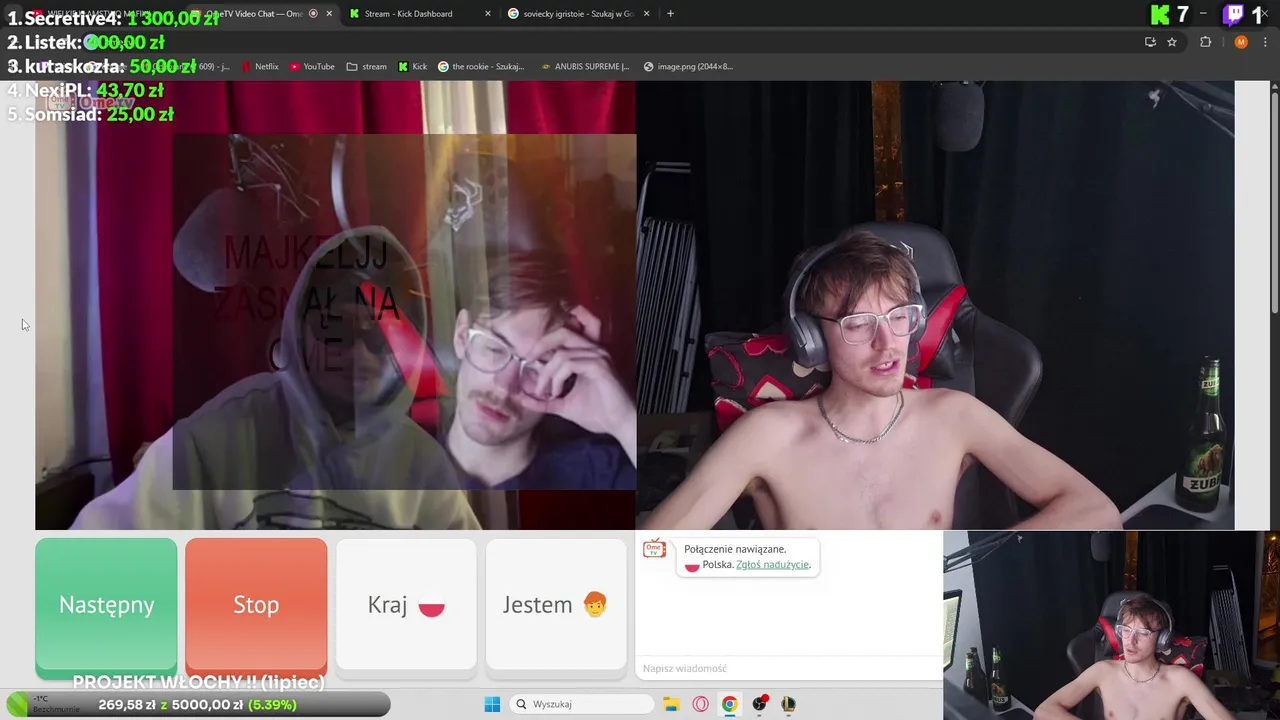Click the Polish flag in the connection notice

click(691, 565)
